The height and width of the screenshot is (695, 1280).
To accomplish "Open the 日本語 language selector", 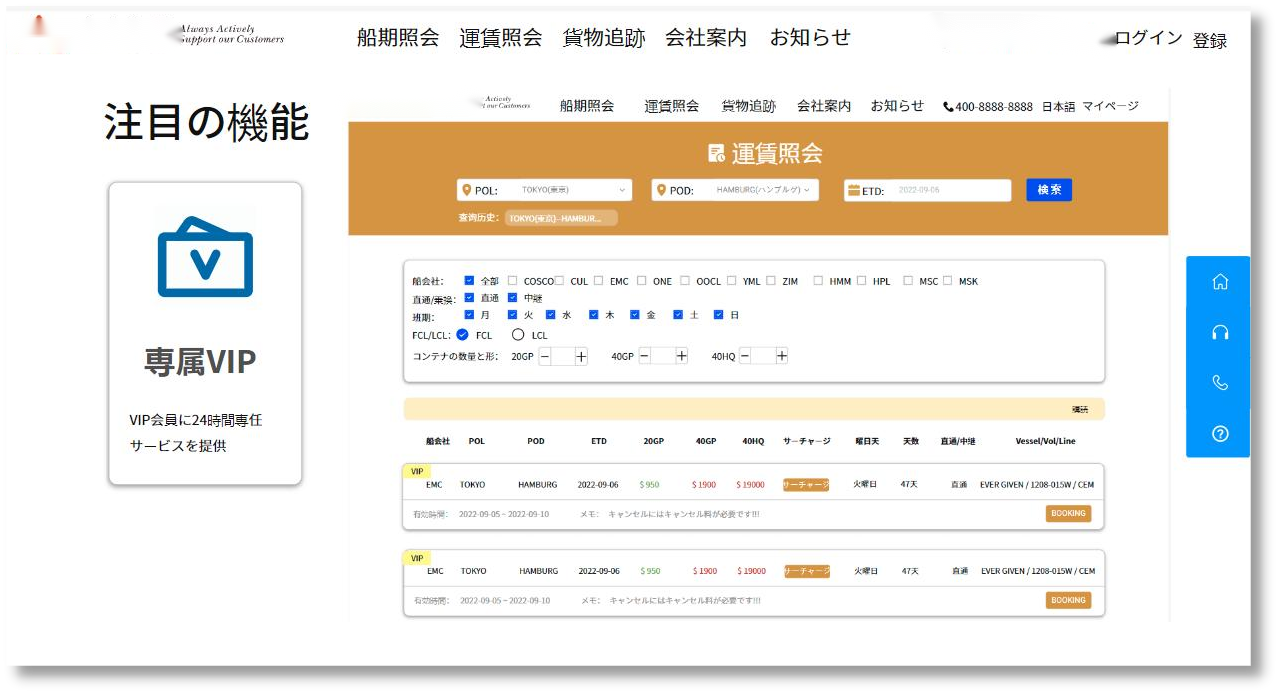I will (x=1058, y=106).
